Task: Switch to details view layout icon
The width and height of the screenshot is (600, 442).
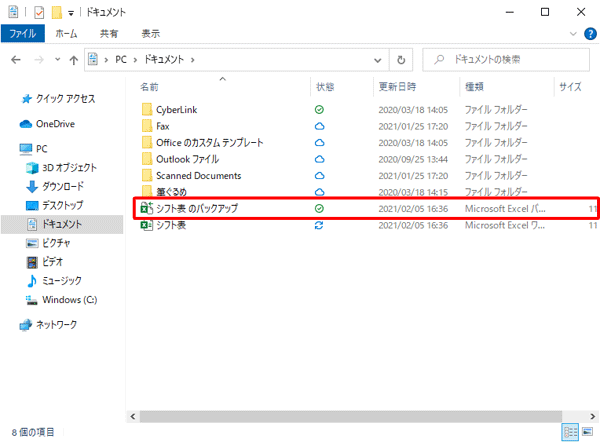Action: click(x=570, y=432)
